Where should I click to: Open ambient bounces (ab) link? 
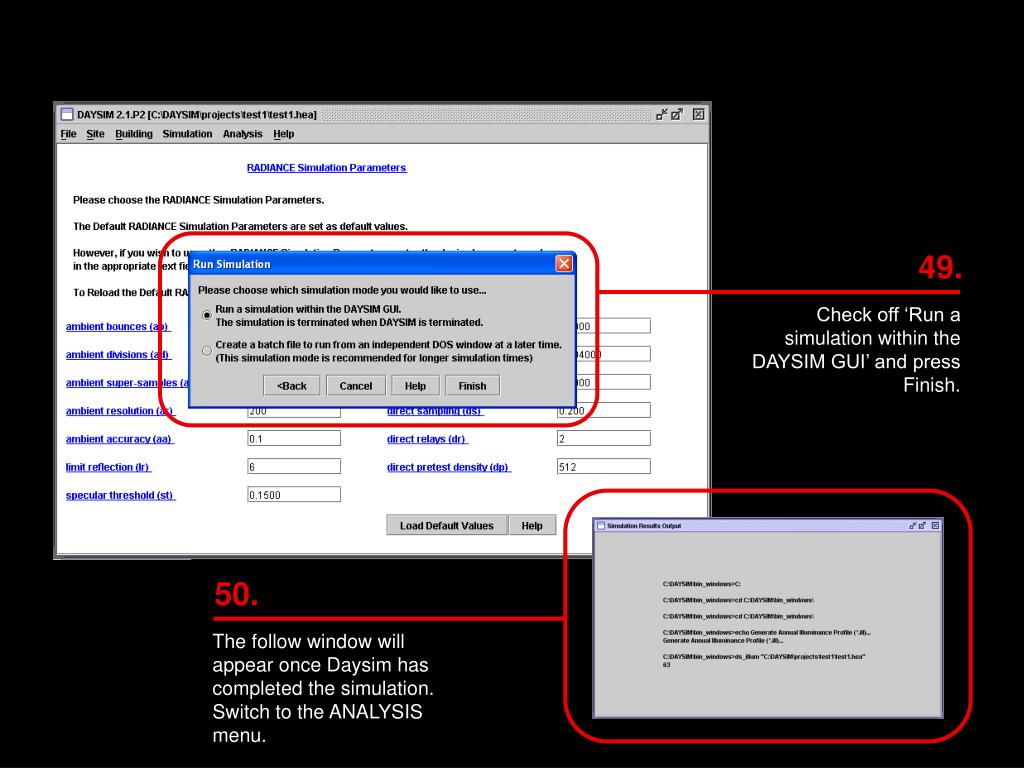[x=118, y=327]
